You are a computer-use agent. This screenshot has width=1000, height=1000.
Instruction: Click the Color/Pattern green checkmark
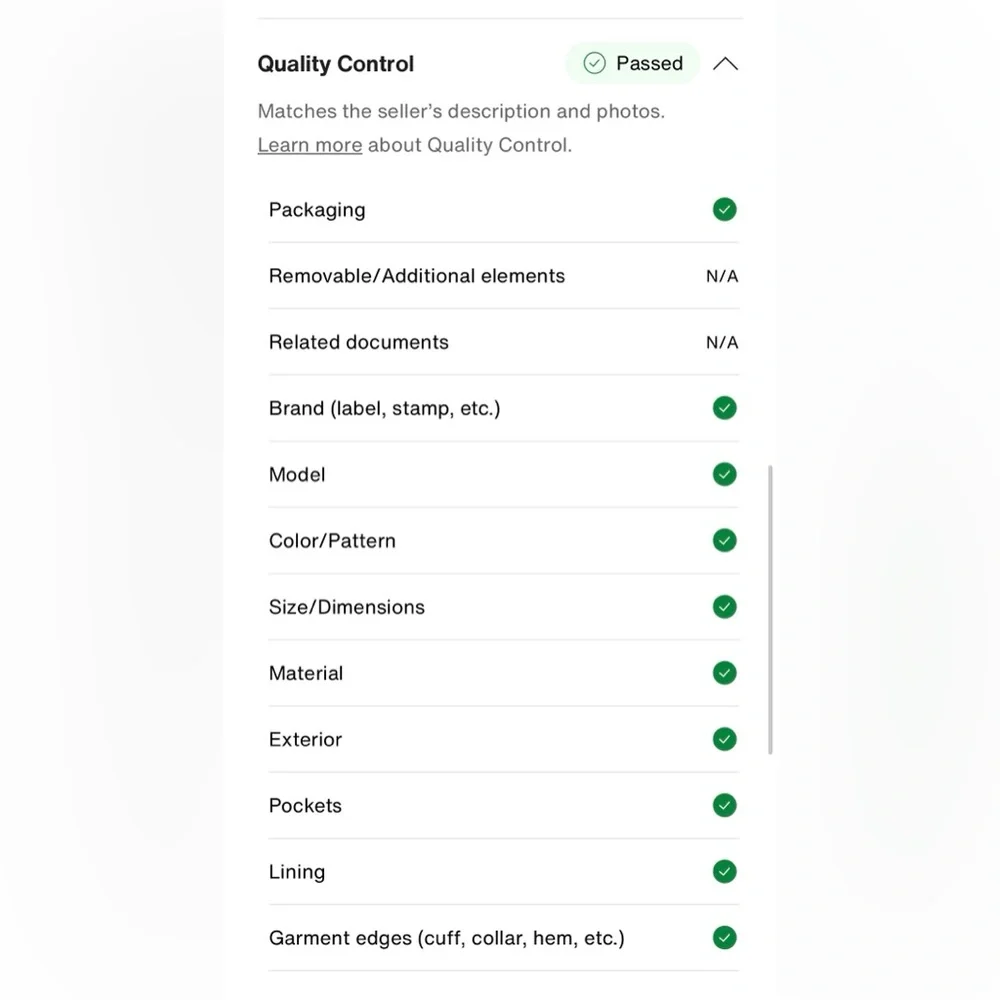pyautogui.click(x=725, y=541)
